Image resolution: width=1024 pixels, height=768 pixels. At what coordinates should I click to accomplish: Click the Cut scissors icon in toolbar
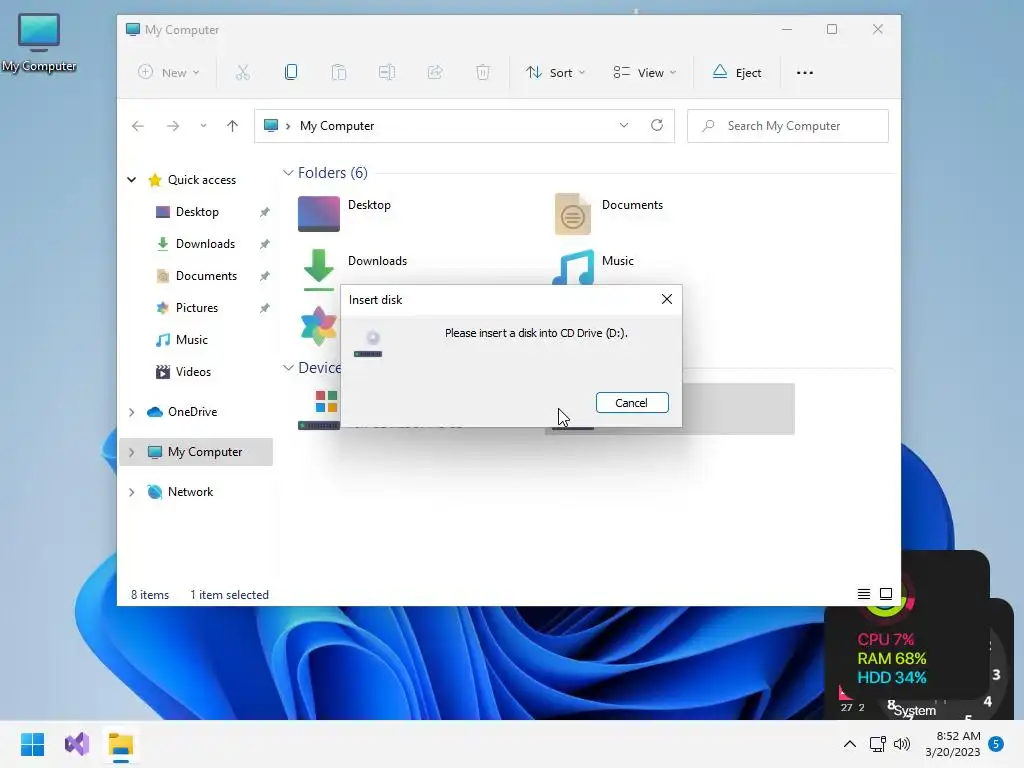point(242,72)
